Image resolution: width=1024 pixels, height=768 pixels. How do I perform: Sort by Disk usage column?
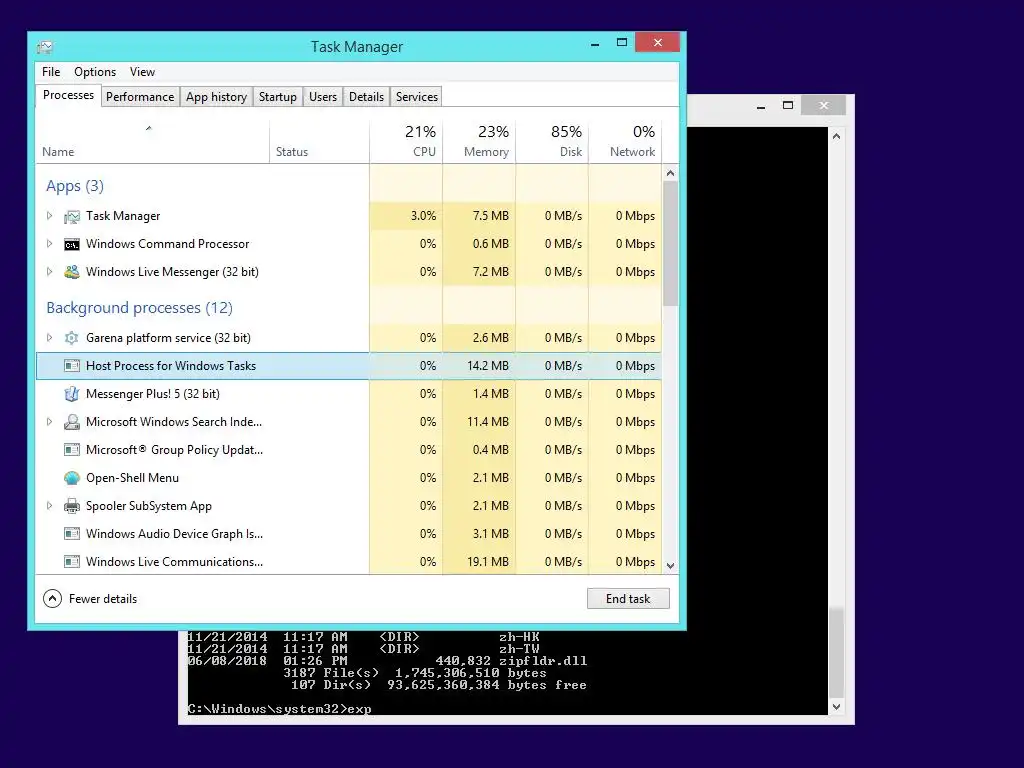click(x=552, y=142)
